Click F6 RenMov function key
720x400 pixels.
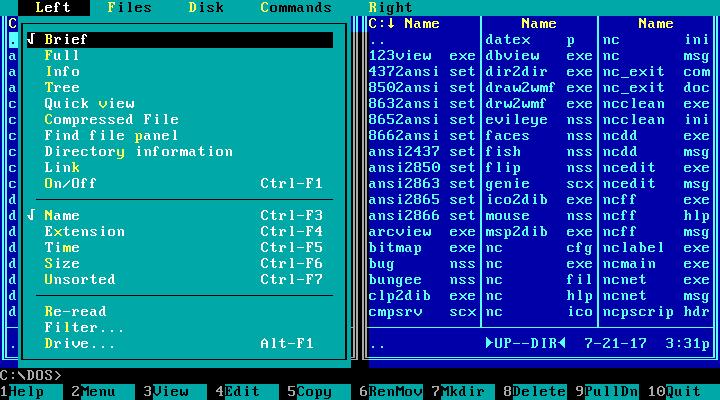point(391,392)
